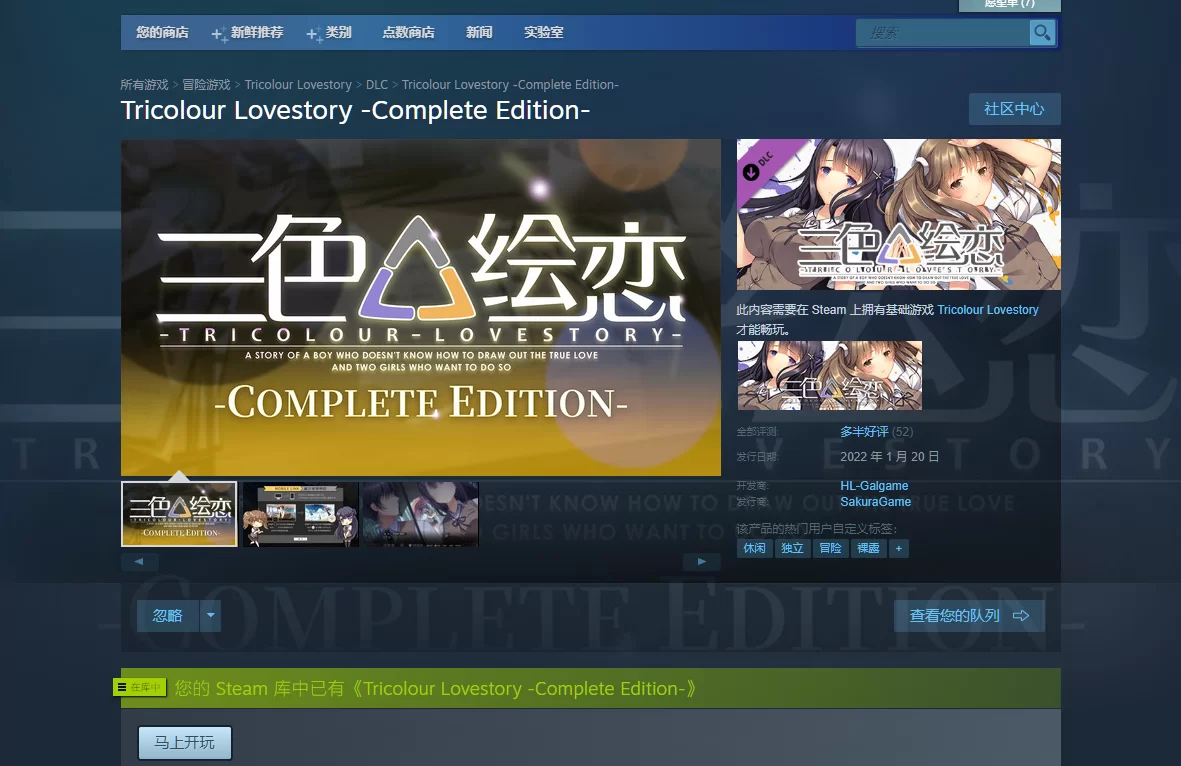
Task: Select the second screenshot thumbnail
Action: [300, 514]
